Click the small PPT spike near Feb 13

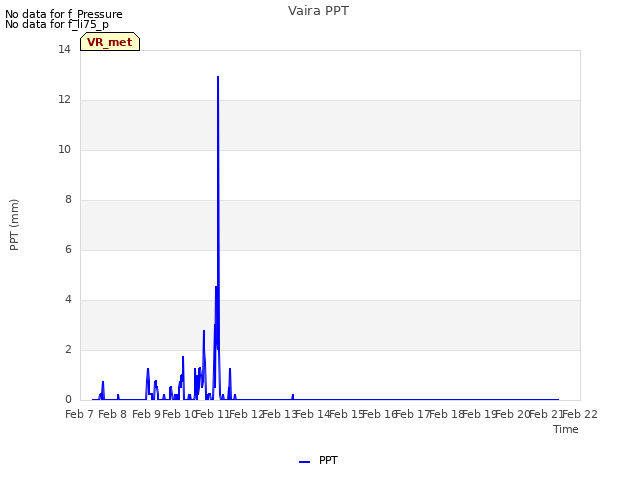(x=293, y=396)
